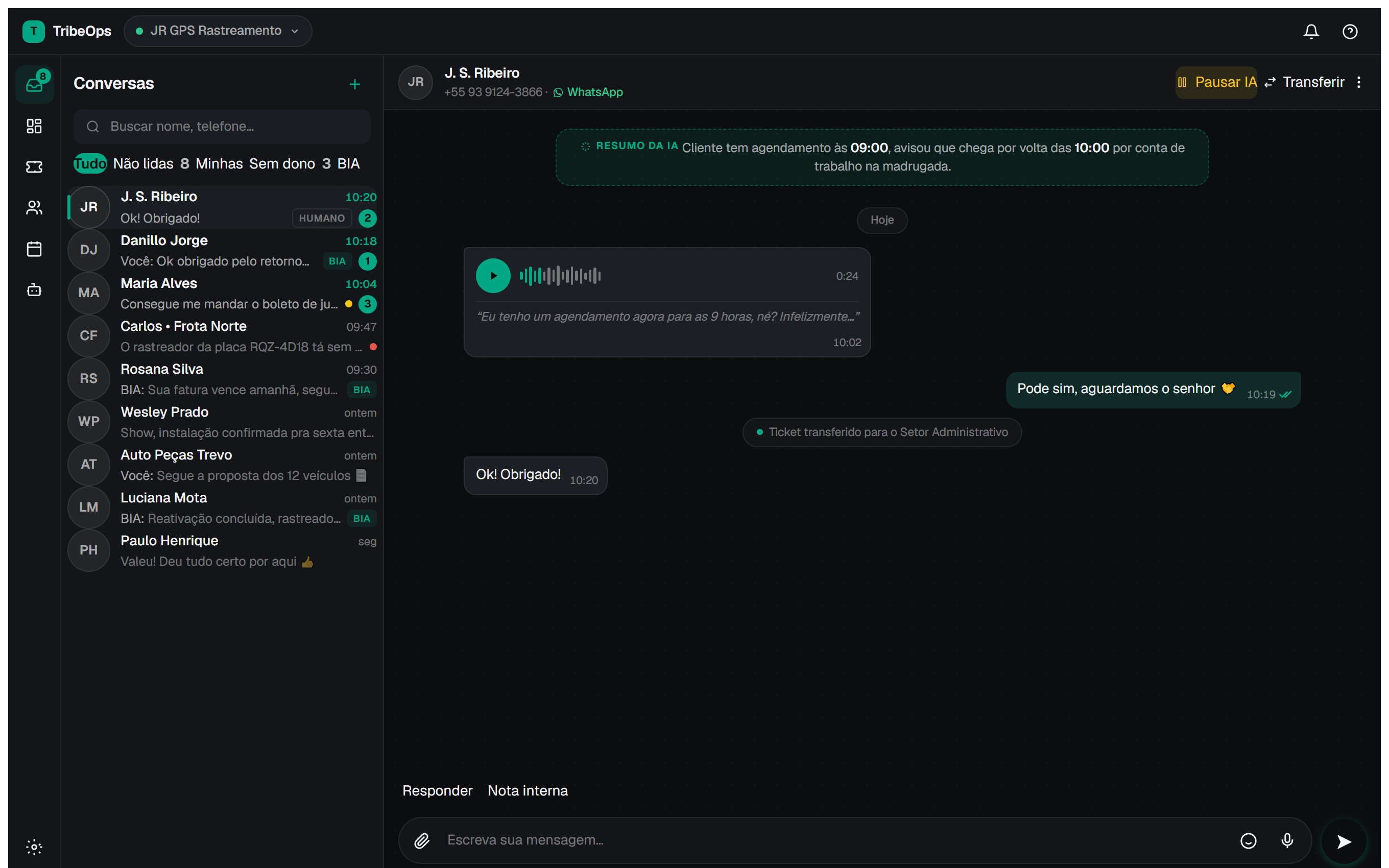Screen dimensions: 1389x868
Task: Click the BIA badge on Luciana Mota
Action: point(362,518)
